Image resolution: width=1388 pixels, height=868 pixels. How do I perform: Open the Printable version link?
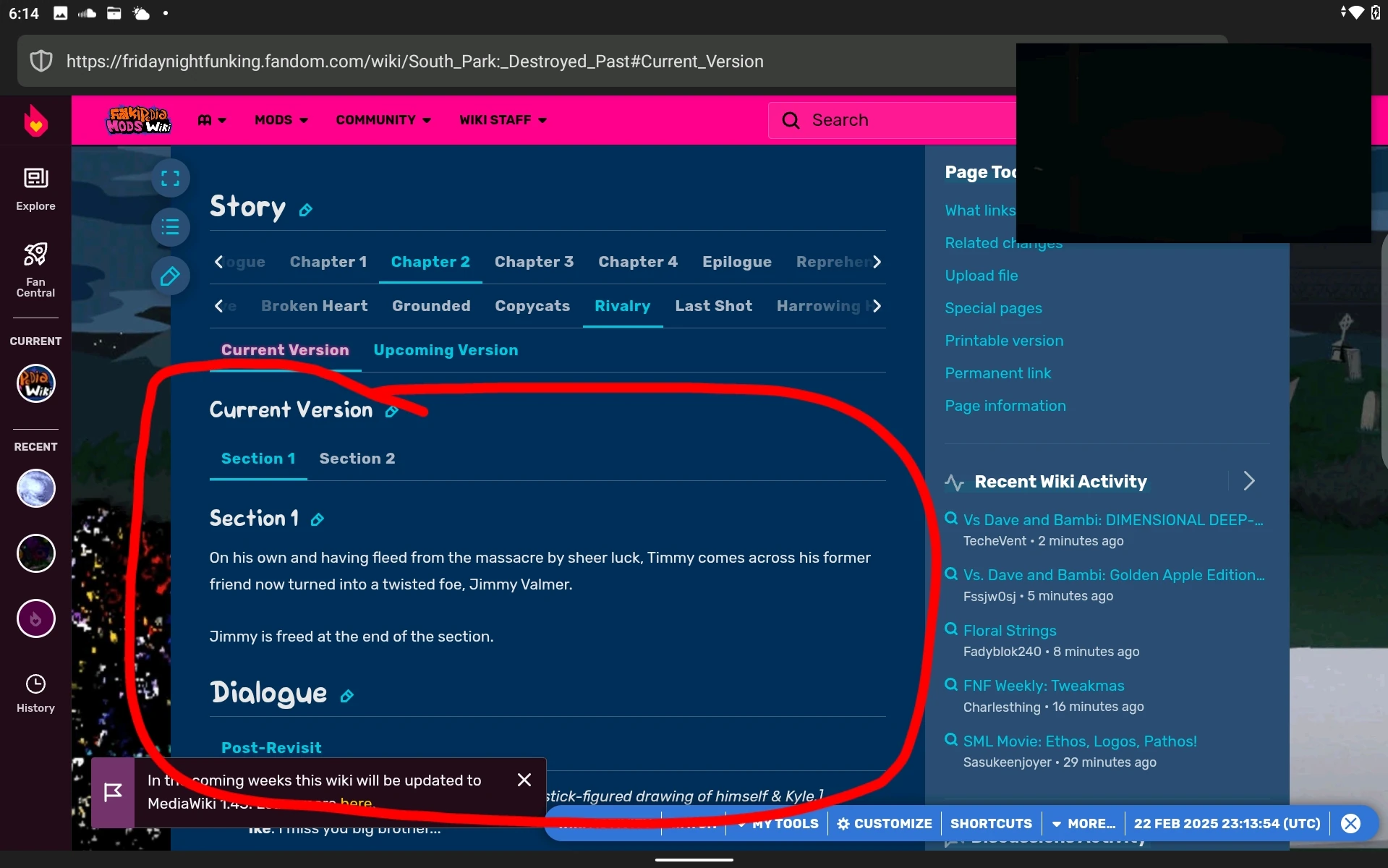[1004, 341]
